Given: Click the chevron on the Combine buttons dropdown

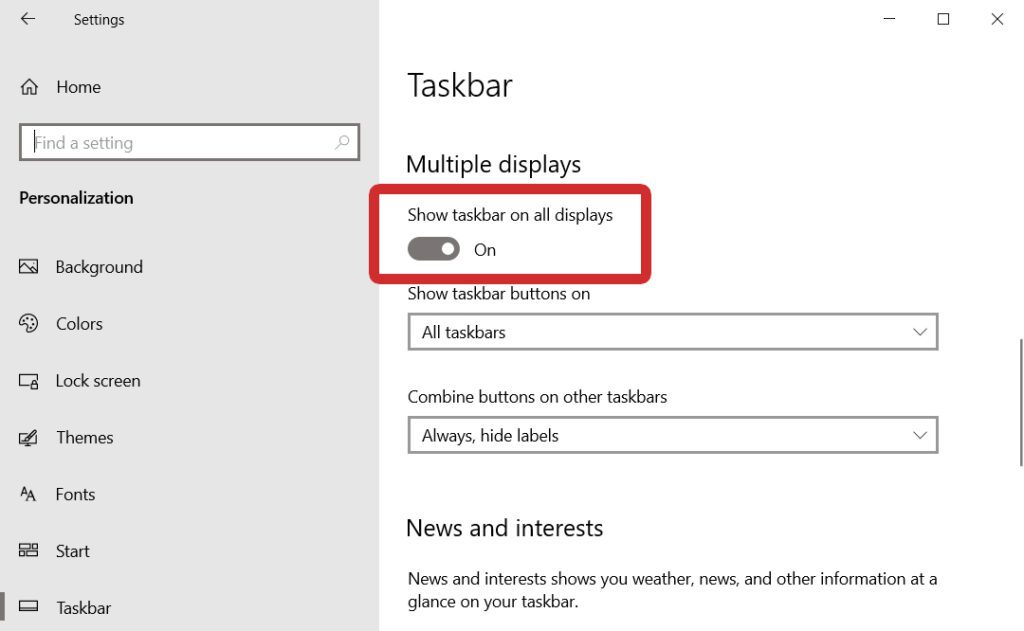Looking at the screenshot, I should tap(920, 435).
